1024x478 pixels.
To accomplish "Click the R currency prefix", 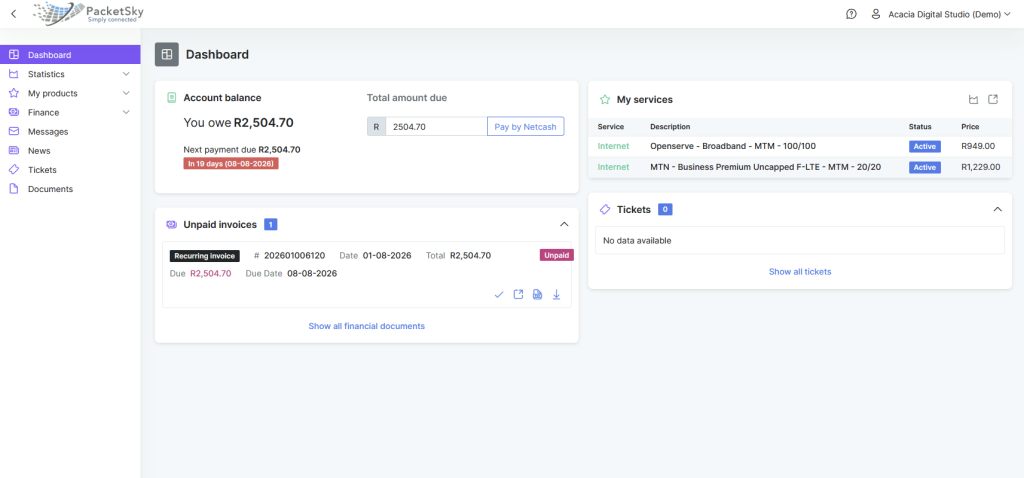I will tap(376, 127).
